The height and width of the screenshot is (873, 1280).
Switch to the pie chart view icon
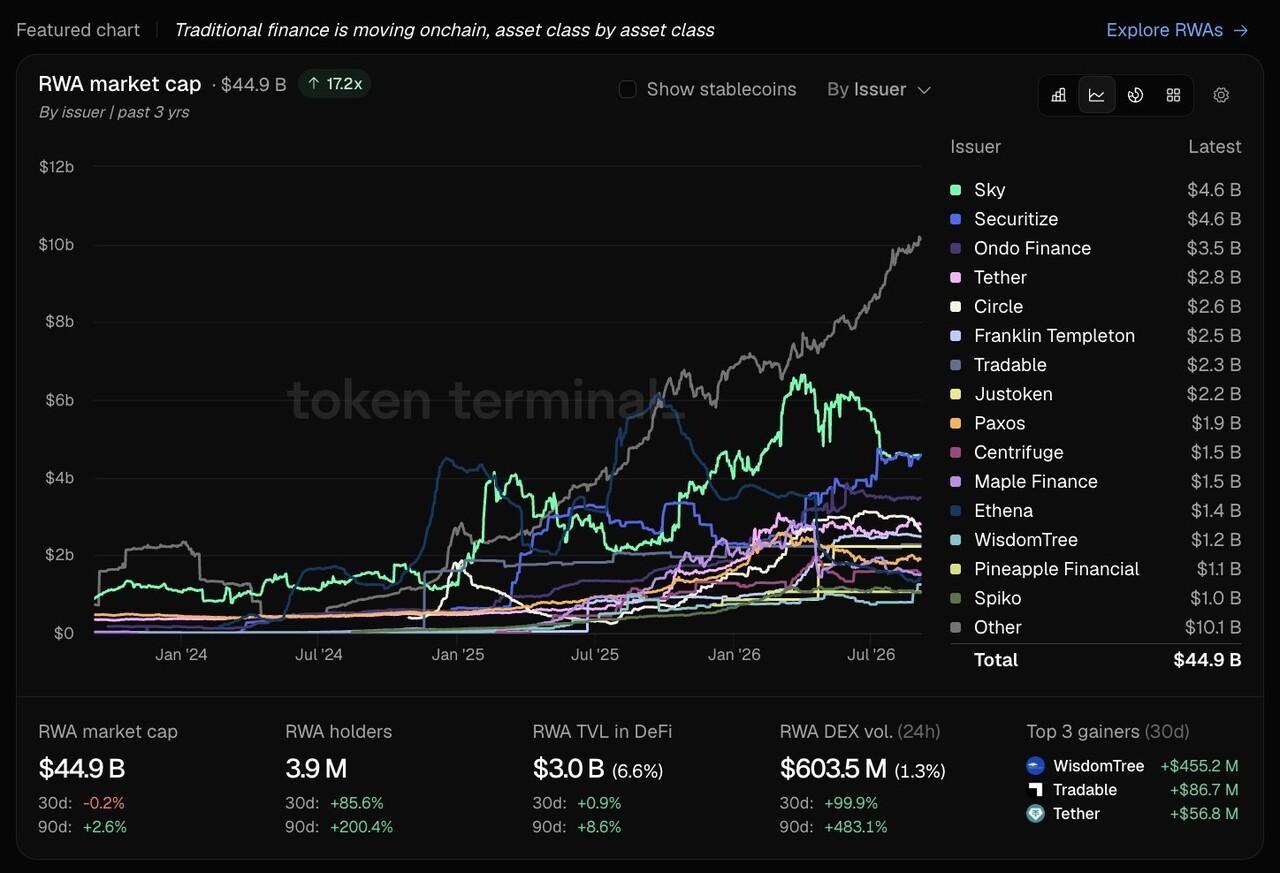click(1135, 95)
